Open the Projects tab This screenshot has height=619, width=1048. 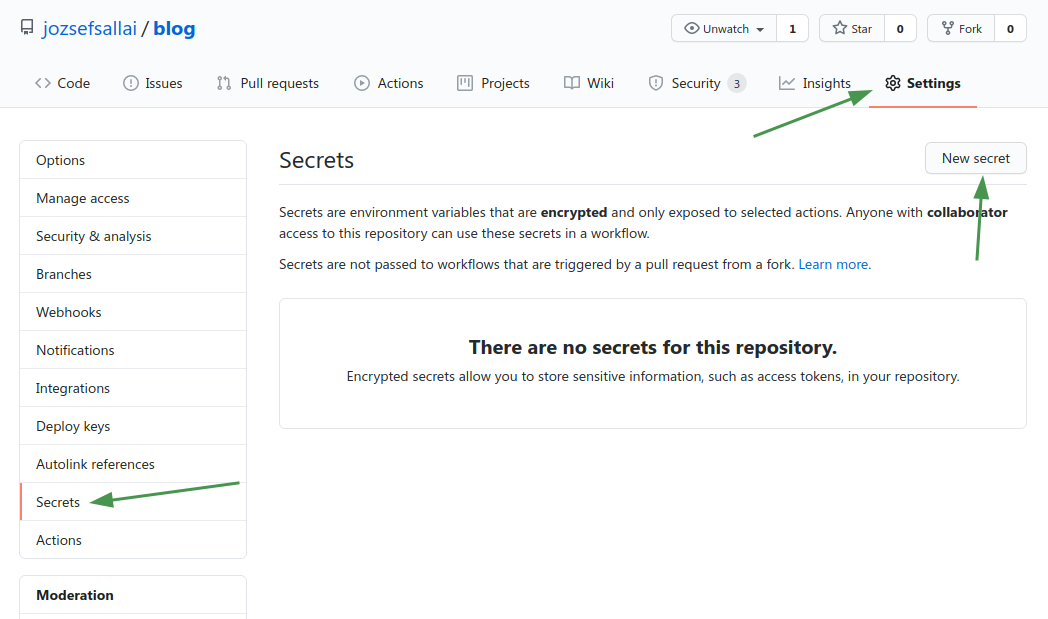493,83
